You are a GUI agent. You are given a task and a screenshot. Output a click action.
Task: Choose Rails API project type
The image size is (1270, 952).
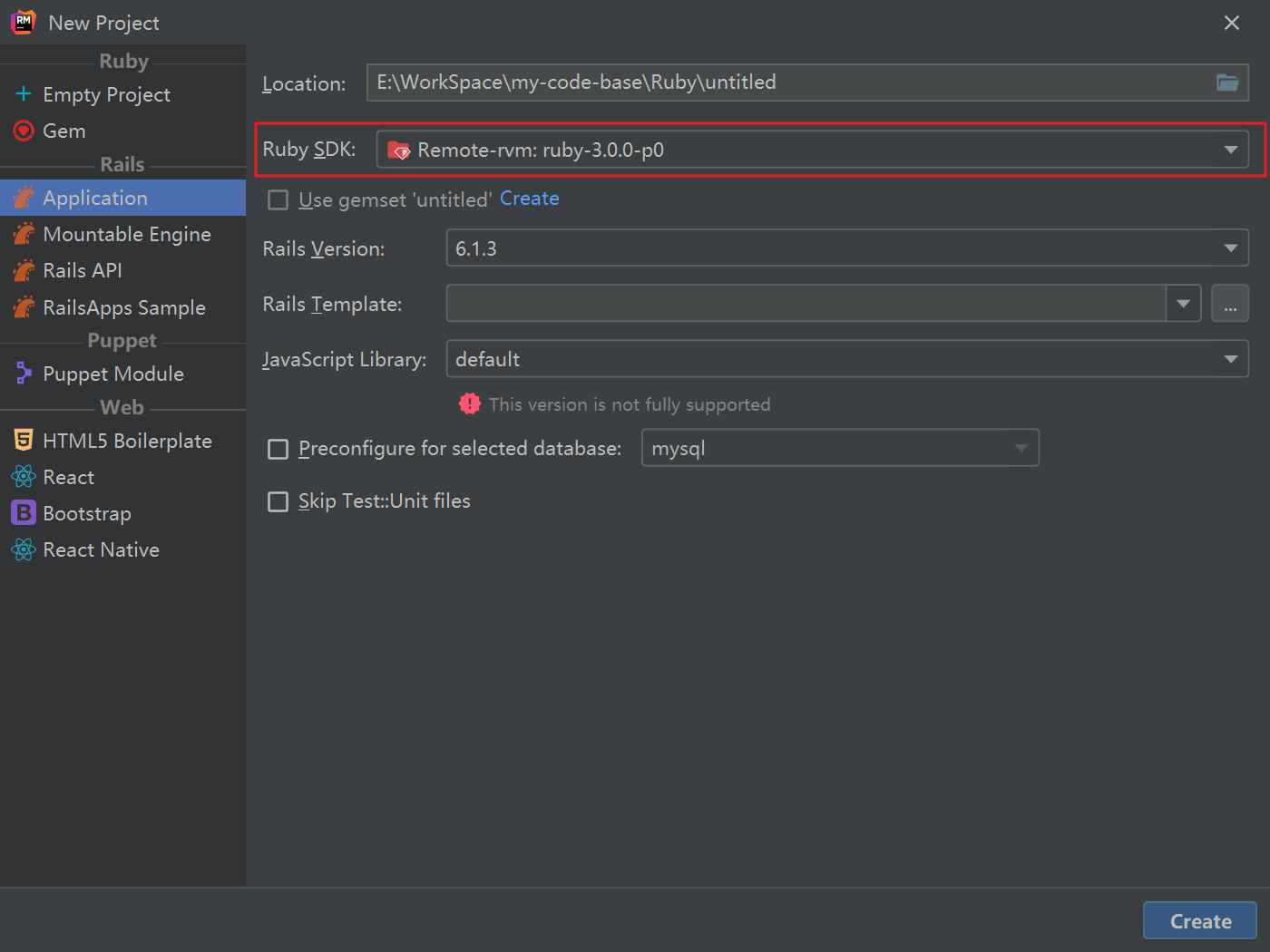tap(122, 270)
